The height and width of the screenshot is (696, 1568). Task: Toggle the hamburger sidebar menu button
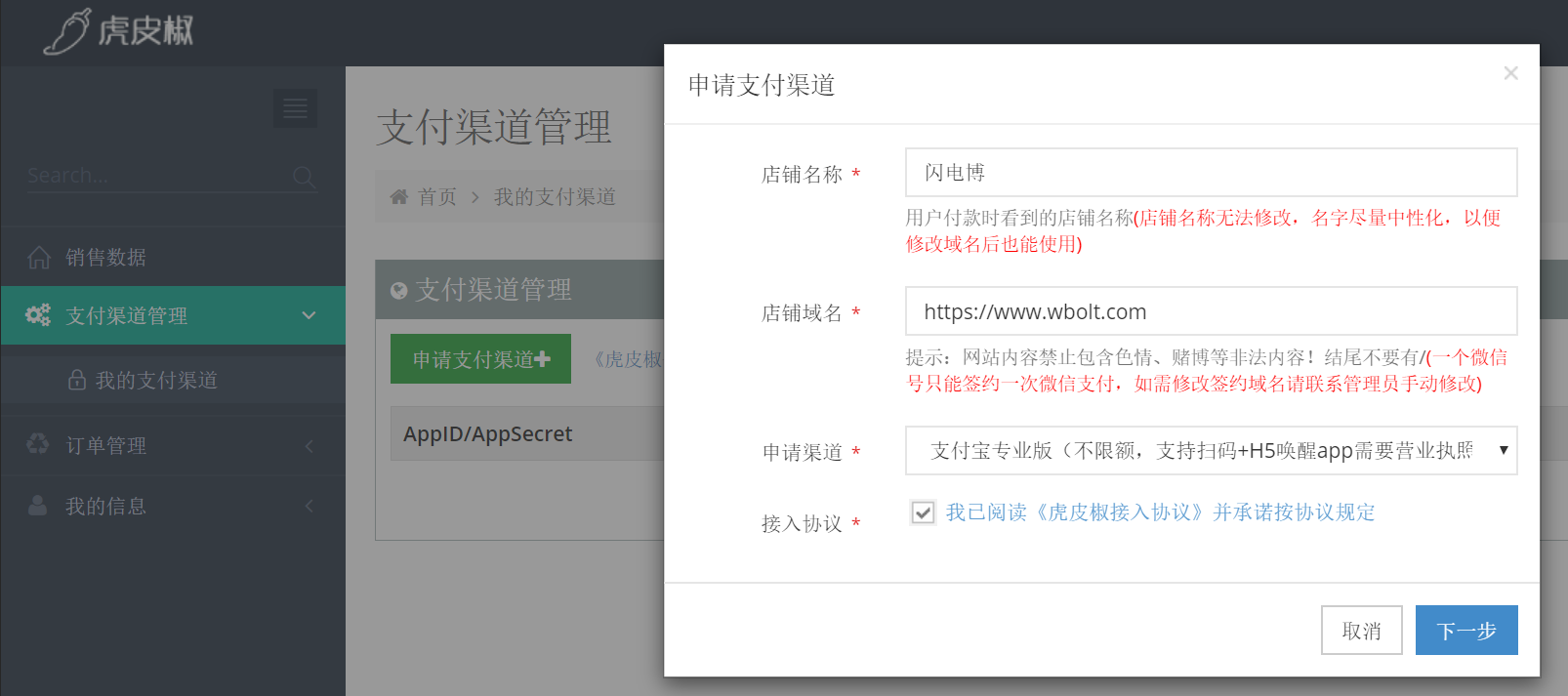pyautogui.click(x=295, y=108)
